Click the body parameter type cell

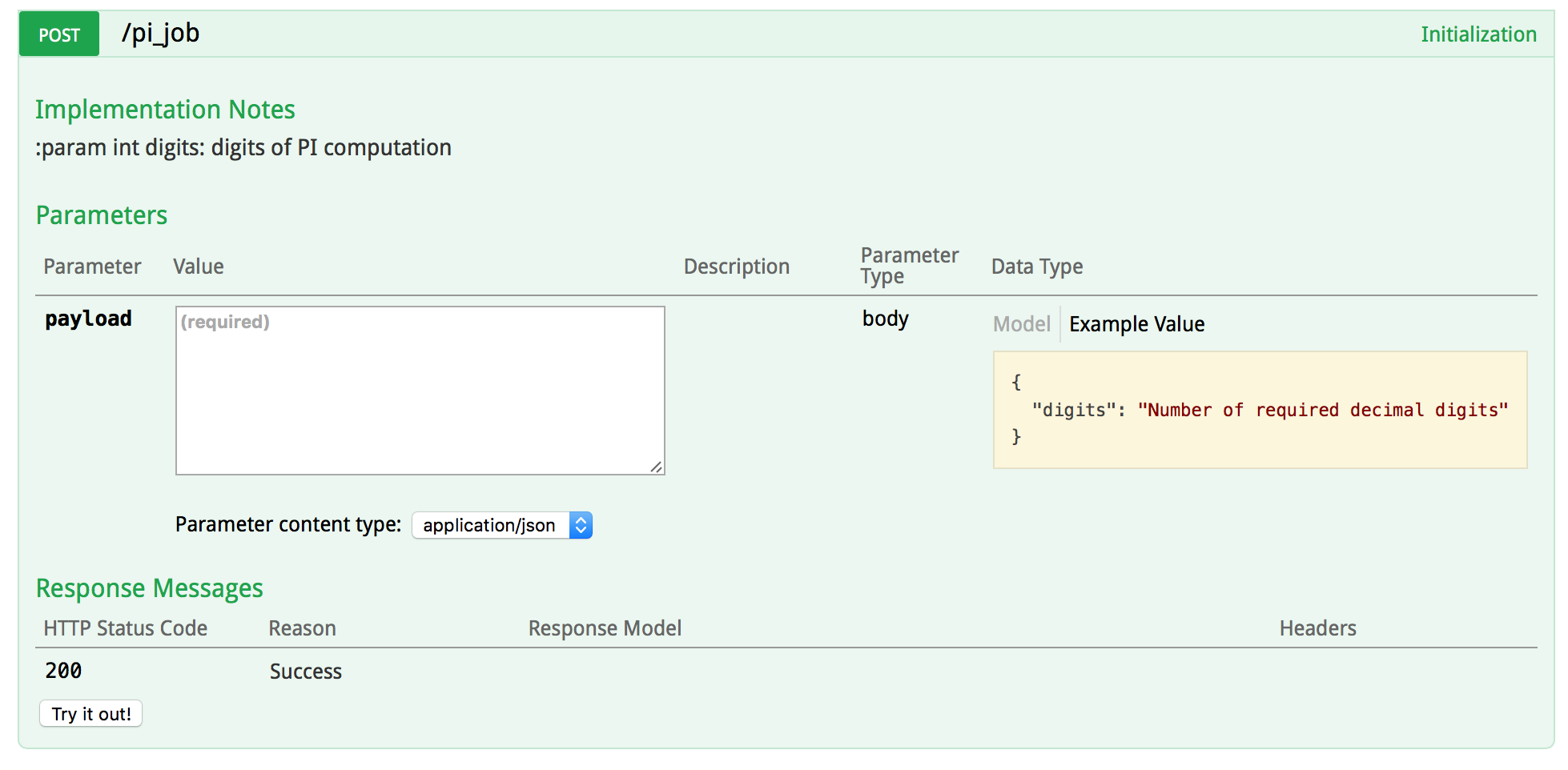[x=885, y=319]
